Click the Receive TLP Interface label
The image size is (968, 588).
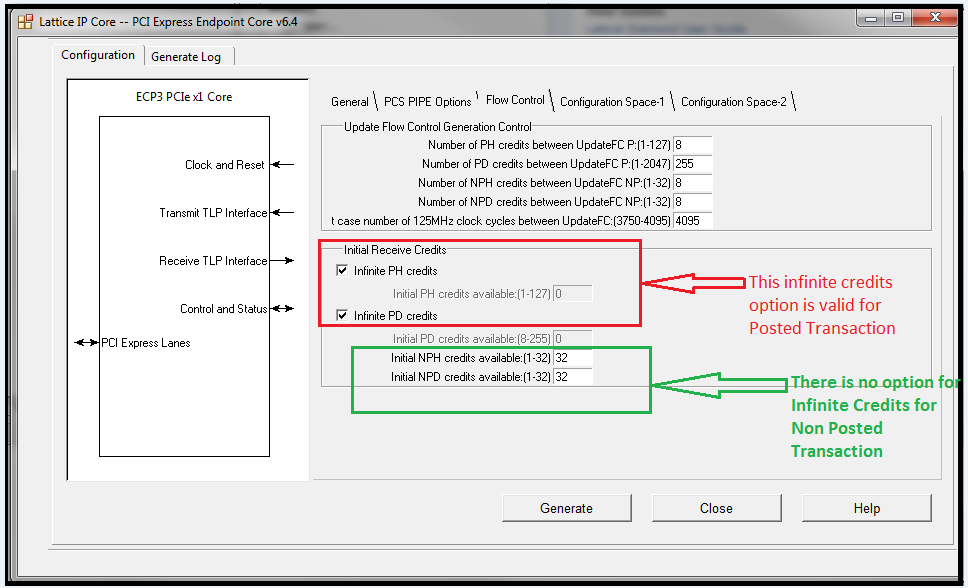(x=213, y=261)
